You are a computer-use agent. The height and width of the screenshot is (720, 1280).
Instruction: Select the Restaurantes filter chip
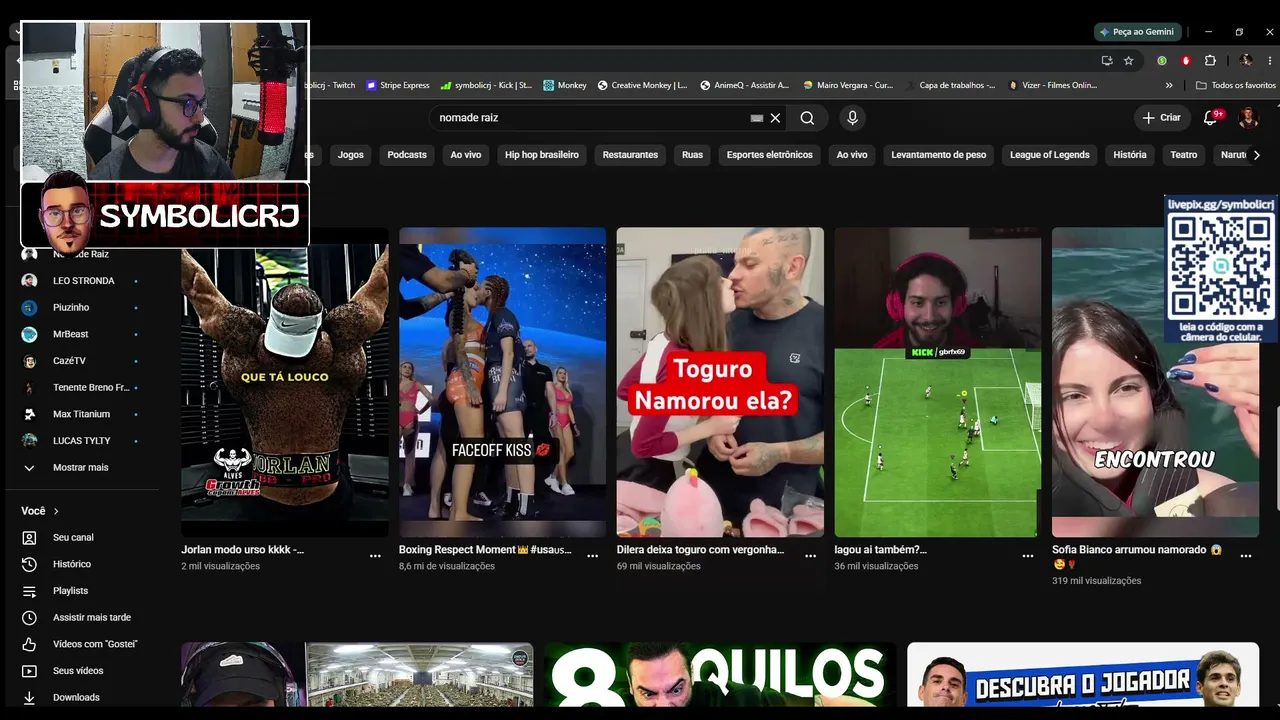point(630,155)
